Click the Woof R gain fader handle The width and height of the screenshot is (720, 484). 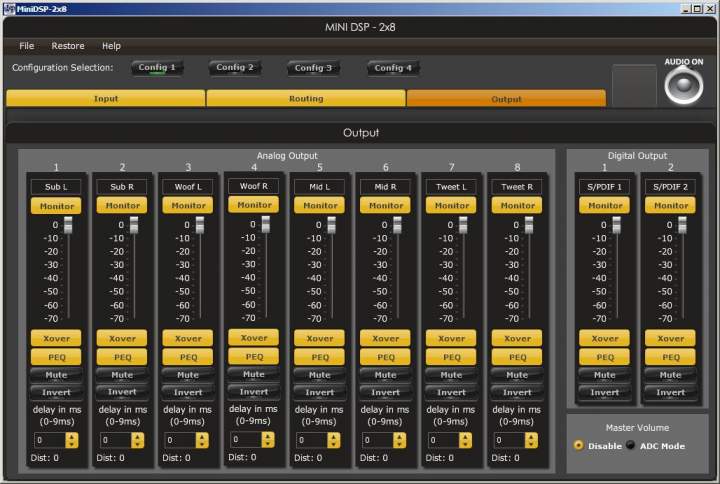266,224
